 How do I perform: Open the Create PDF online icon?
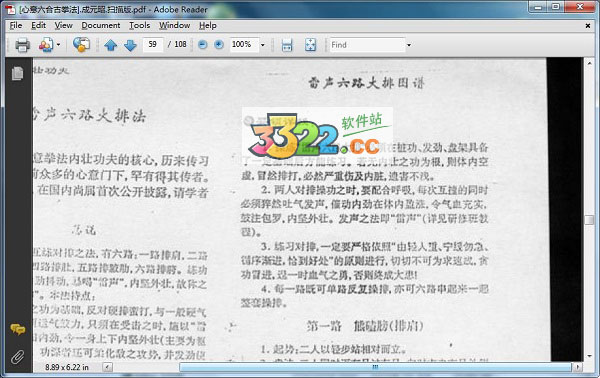point(46,45)
